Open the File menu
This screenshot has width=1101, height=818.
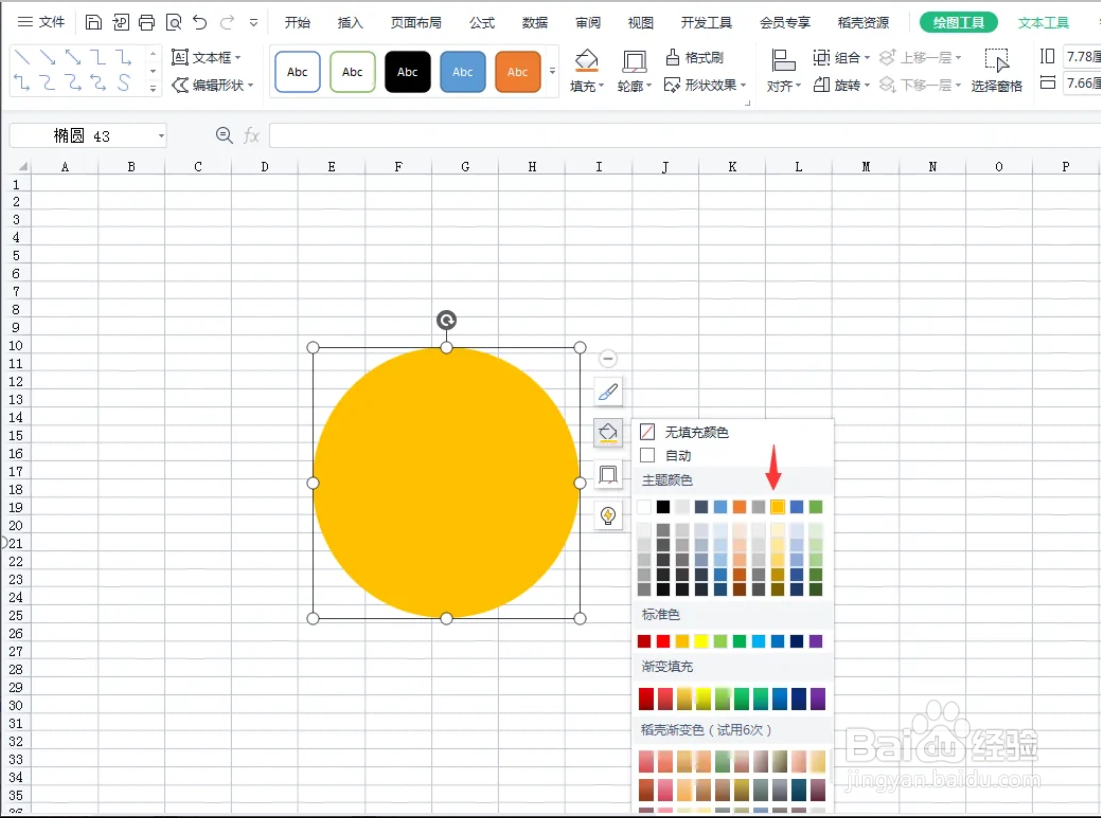(x=41, y=22)
